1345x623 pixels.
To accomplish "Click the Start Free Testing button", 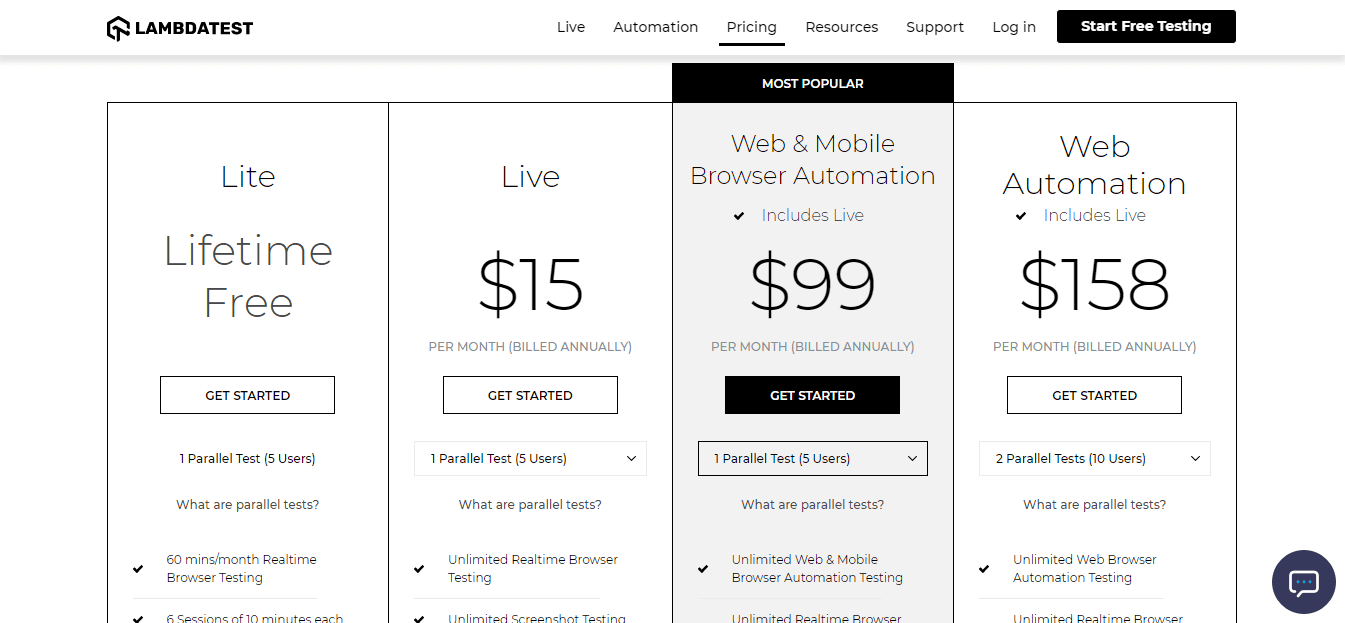I will tap(1145, 26).
